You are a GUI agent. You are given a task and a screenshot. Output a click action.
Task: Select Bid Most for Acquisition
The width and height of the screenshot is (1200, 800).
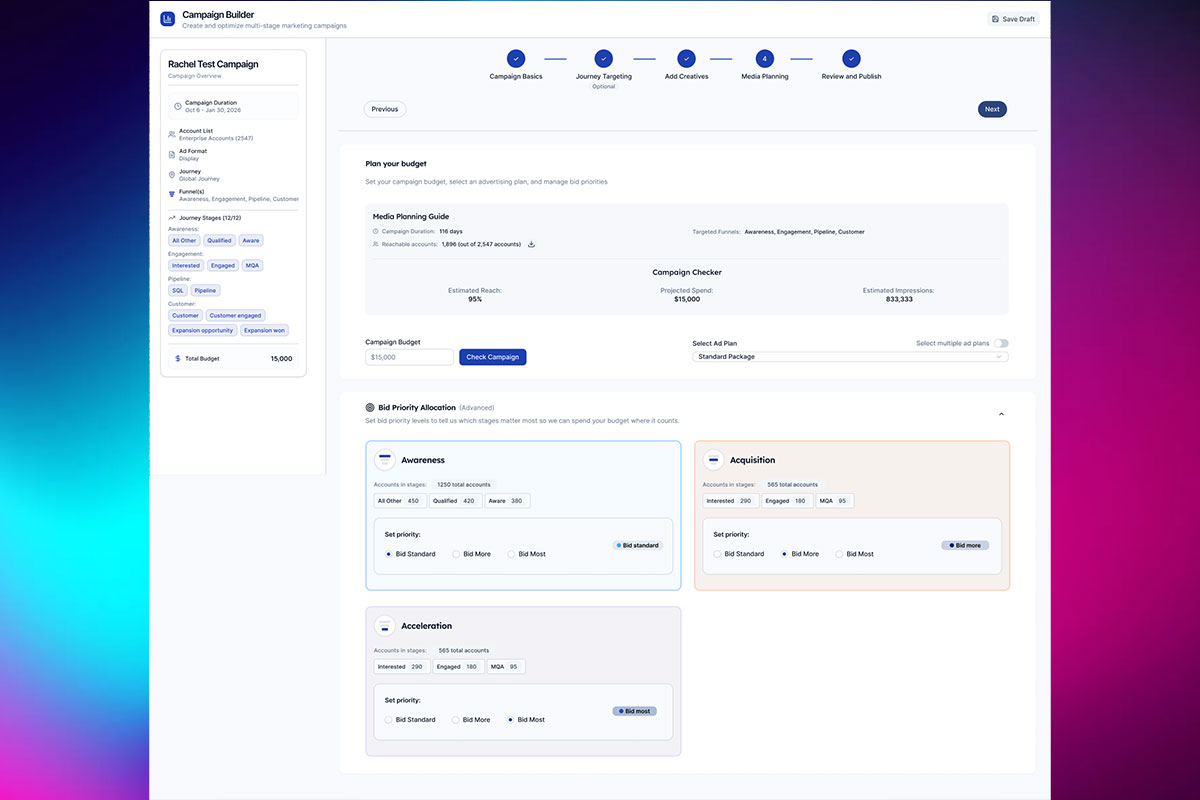841,554
